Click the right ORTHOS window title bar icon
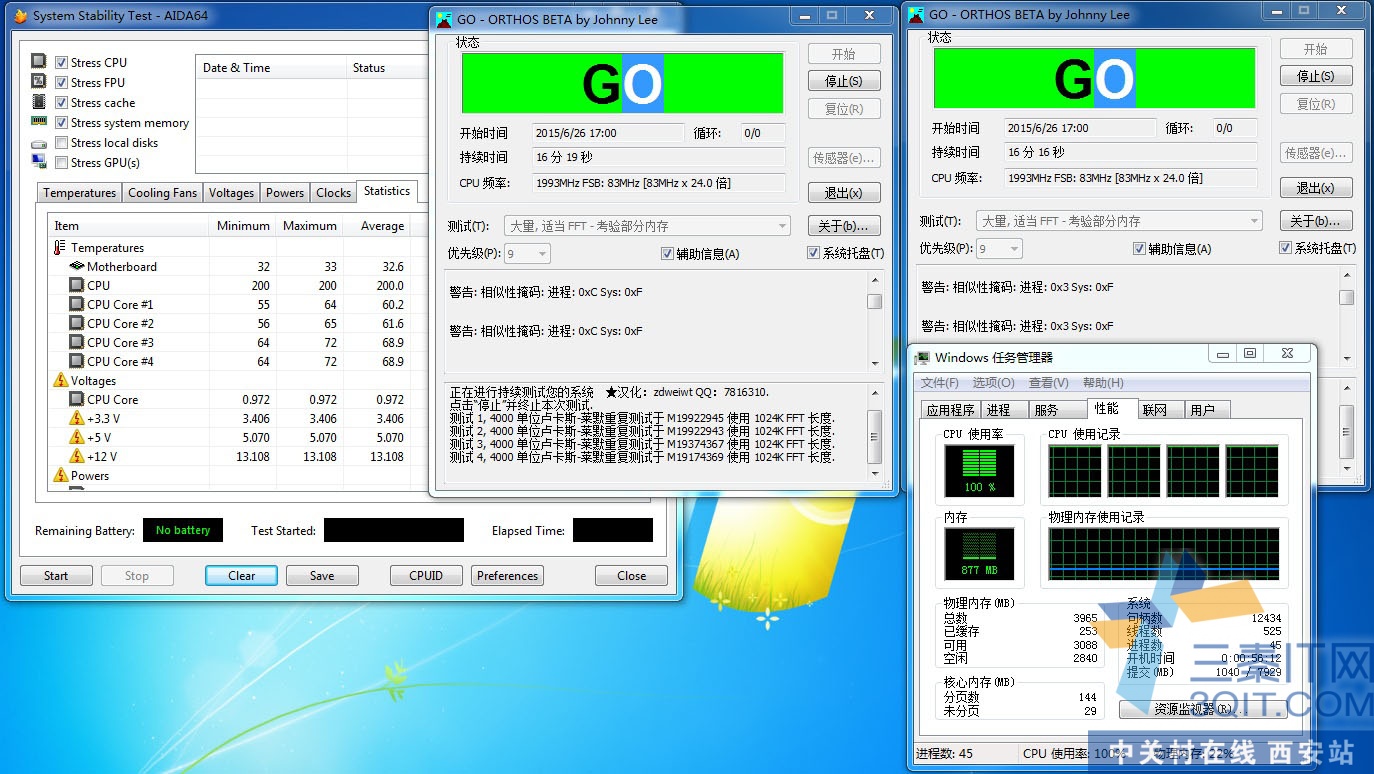1374x774 pixels. 916,14
